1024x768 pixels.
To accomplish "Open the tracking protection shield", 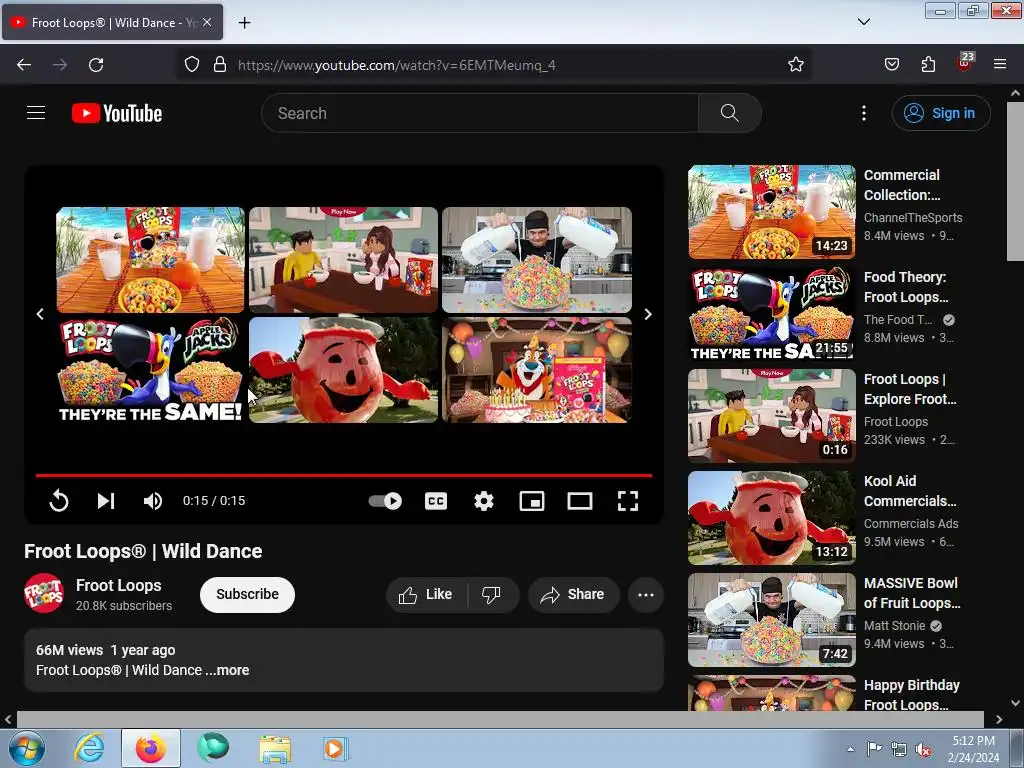I will (191, 65).
